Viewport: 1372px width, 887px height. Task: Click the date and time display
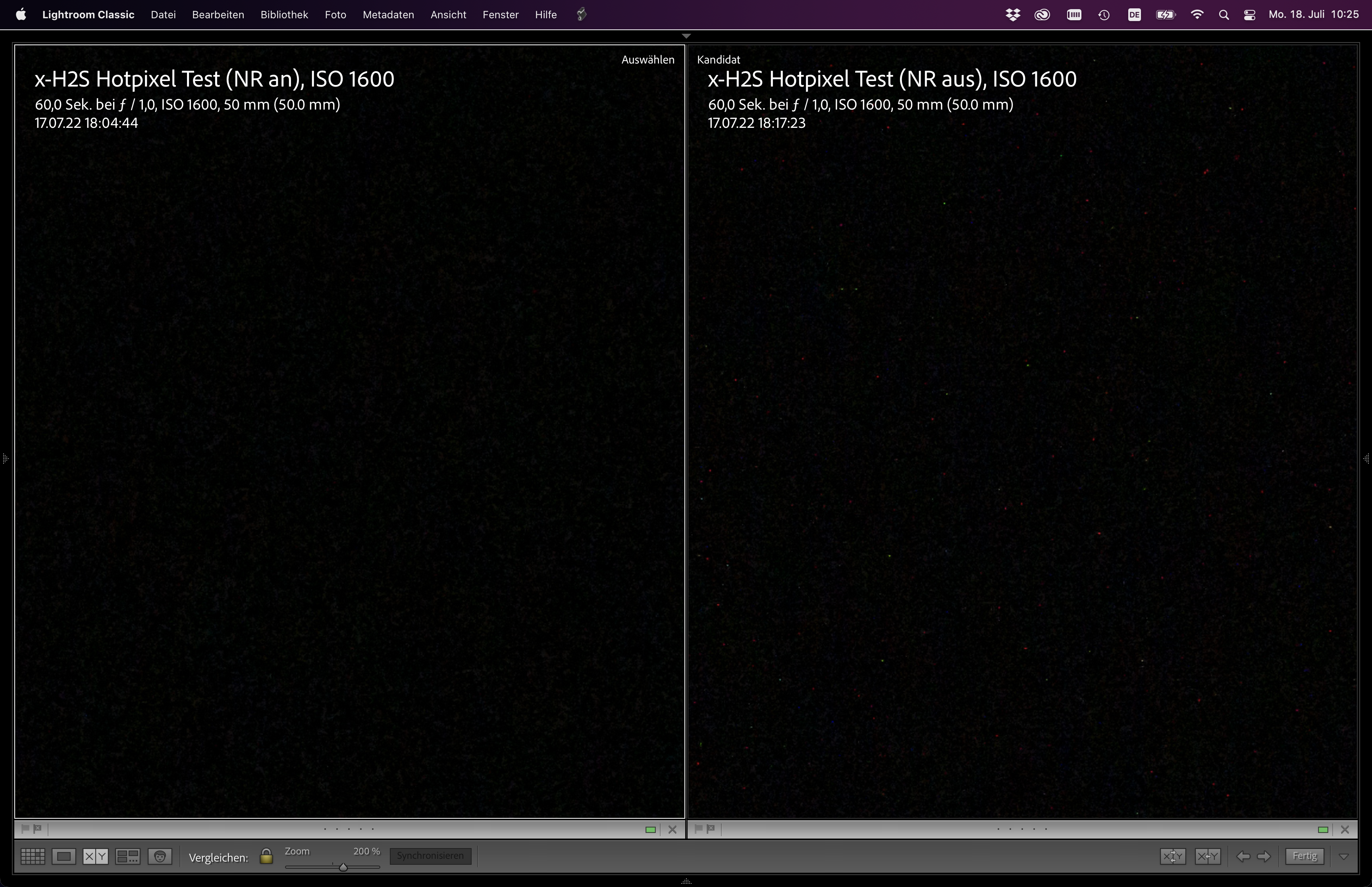(x=1313, y=14)
